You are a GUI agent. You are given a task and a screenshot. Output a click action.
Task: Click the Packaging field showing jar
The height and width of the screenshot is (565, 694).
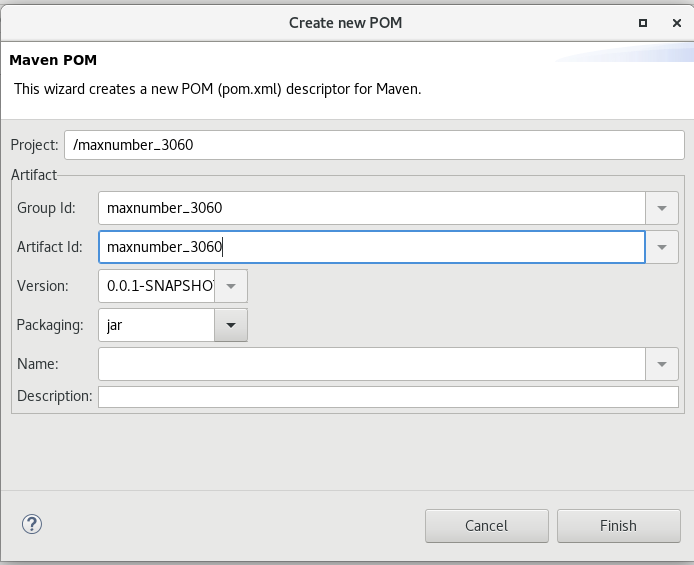(x=157, y=325)
